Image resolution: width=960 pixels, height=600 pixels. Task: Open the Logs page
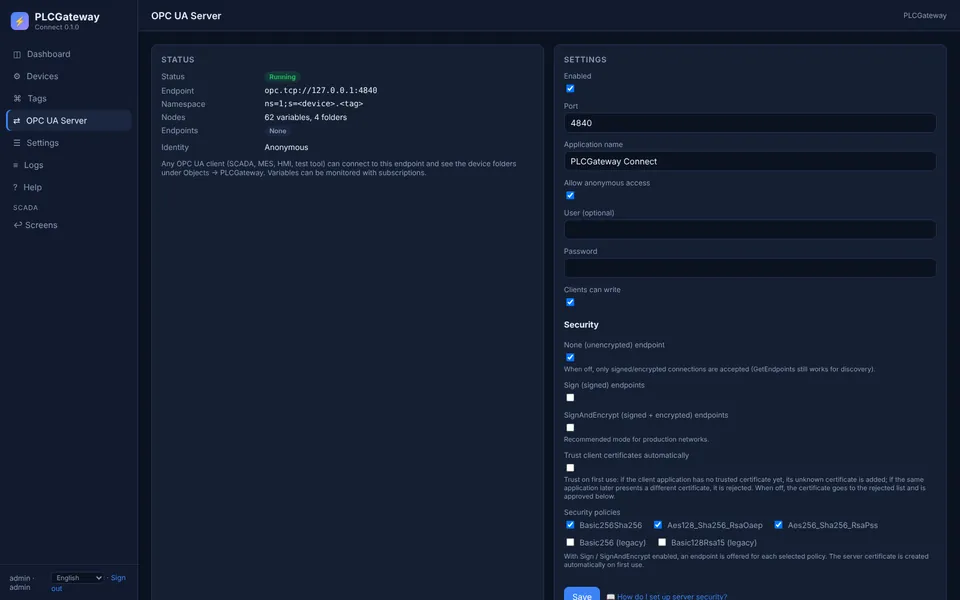click(69, 165)
